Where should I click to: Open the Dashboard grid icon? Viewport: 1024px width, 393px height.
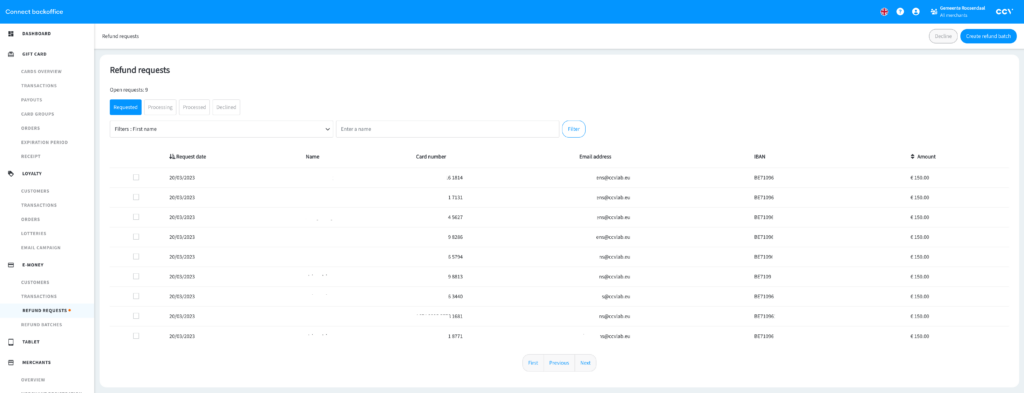[x=10, y=33]
